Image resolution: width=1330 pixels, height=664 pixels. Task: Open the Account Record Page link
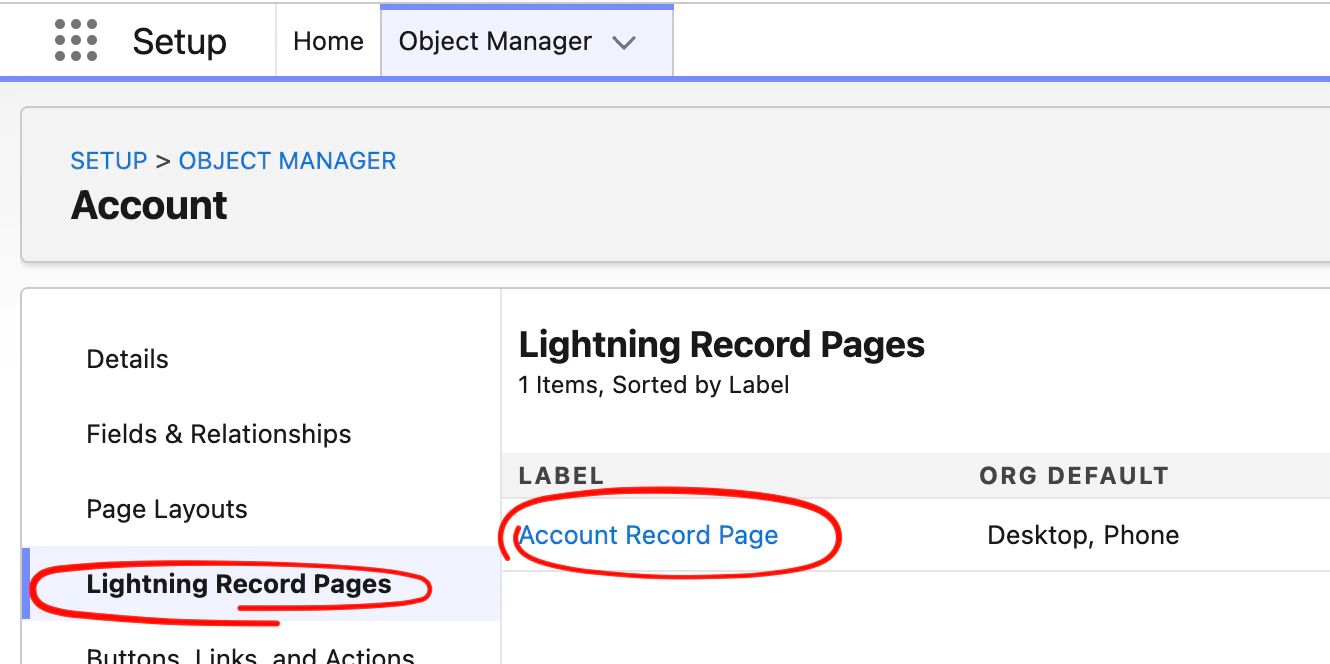pyautogui.click(x=649, y=535)
